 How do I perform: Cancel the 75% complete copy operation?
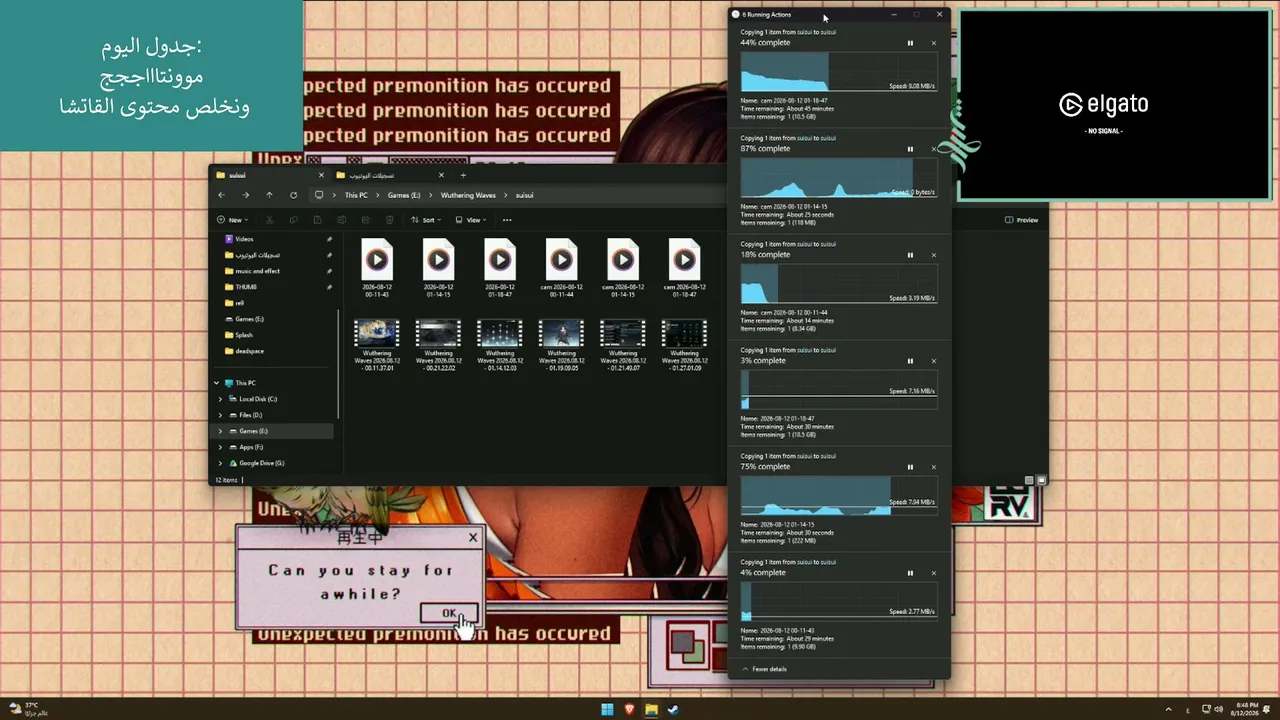click(934, 467)
